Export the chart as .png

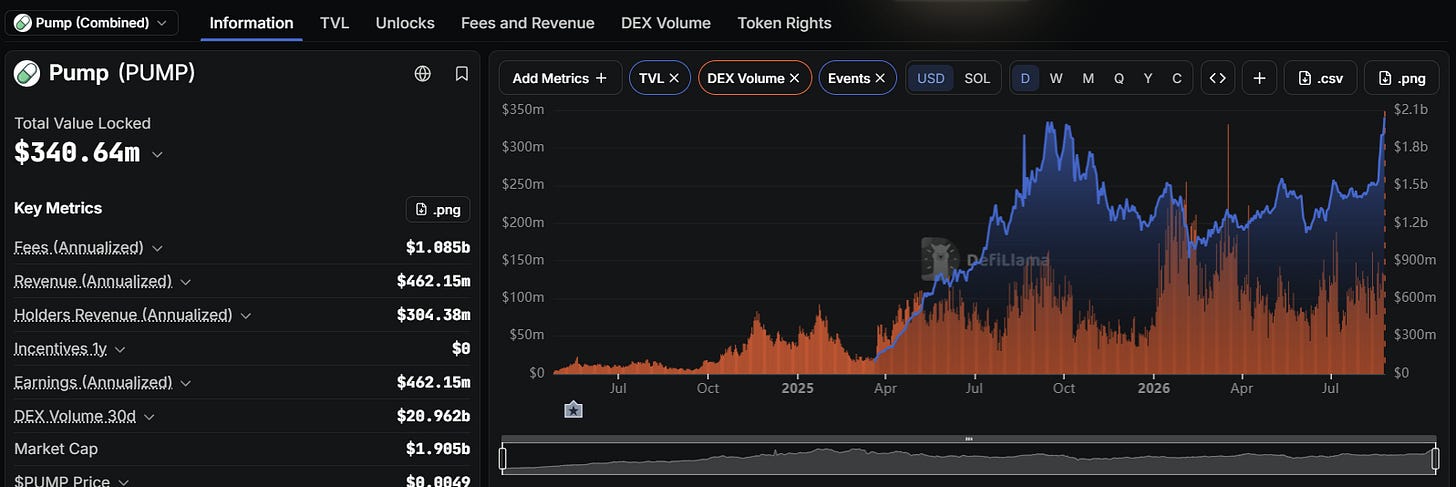(1401, 78)
